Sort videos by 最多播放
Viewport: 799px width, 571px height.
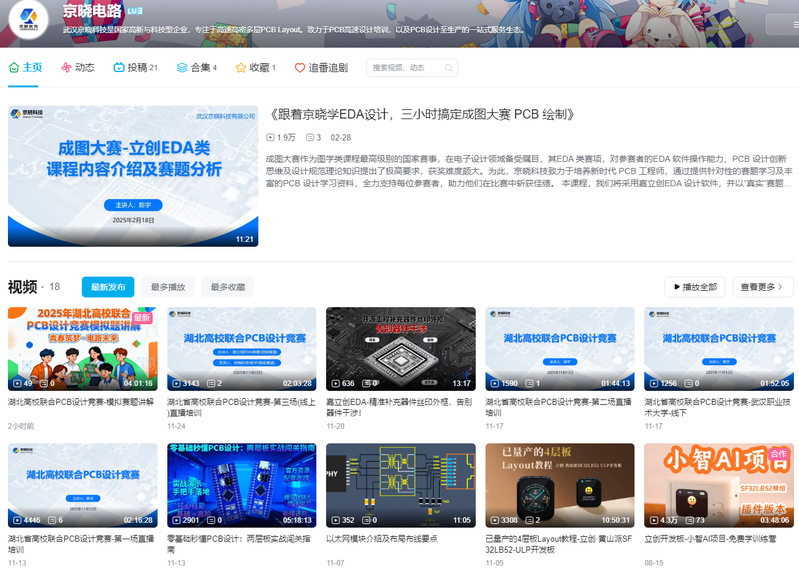(x=168, y=287)
